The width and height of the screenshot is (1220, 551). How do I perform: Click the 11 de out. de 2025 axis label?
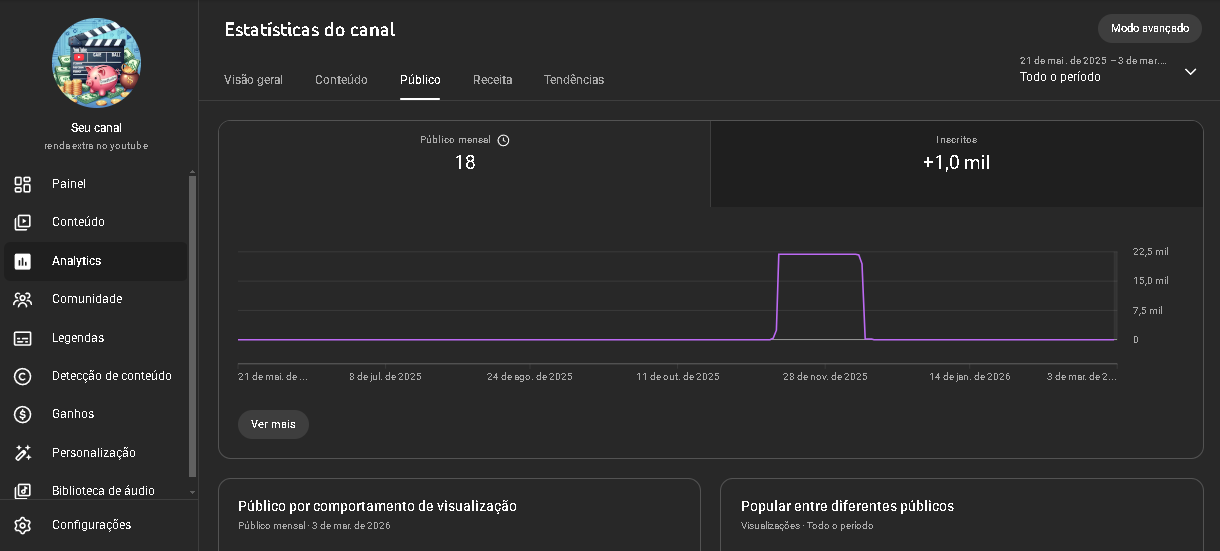[678, 377]
